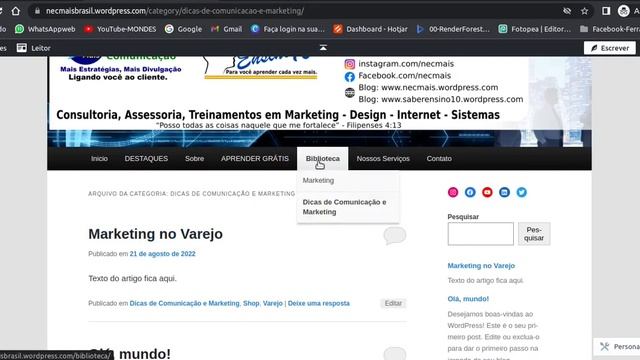640x360 pixels.
Task: Click the Pesquisar search field
Action: coord(480,234)
